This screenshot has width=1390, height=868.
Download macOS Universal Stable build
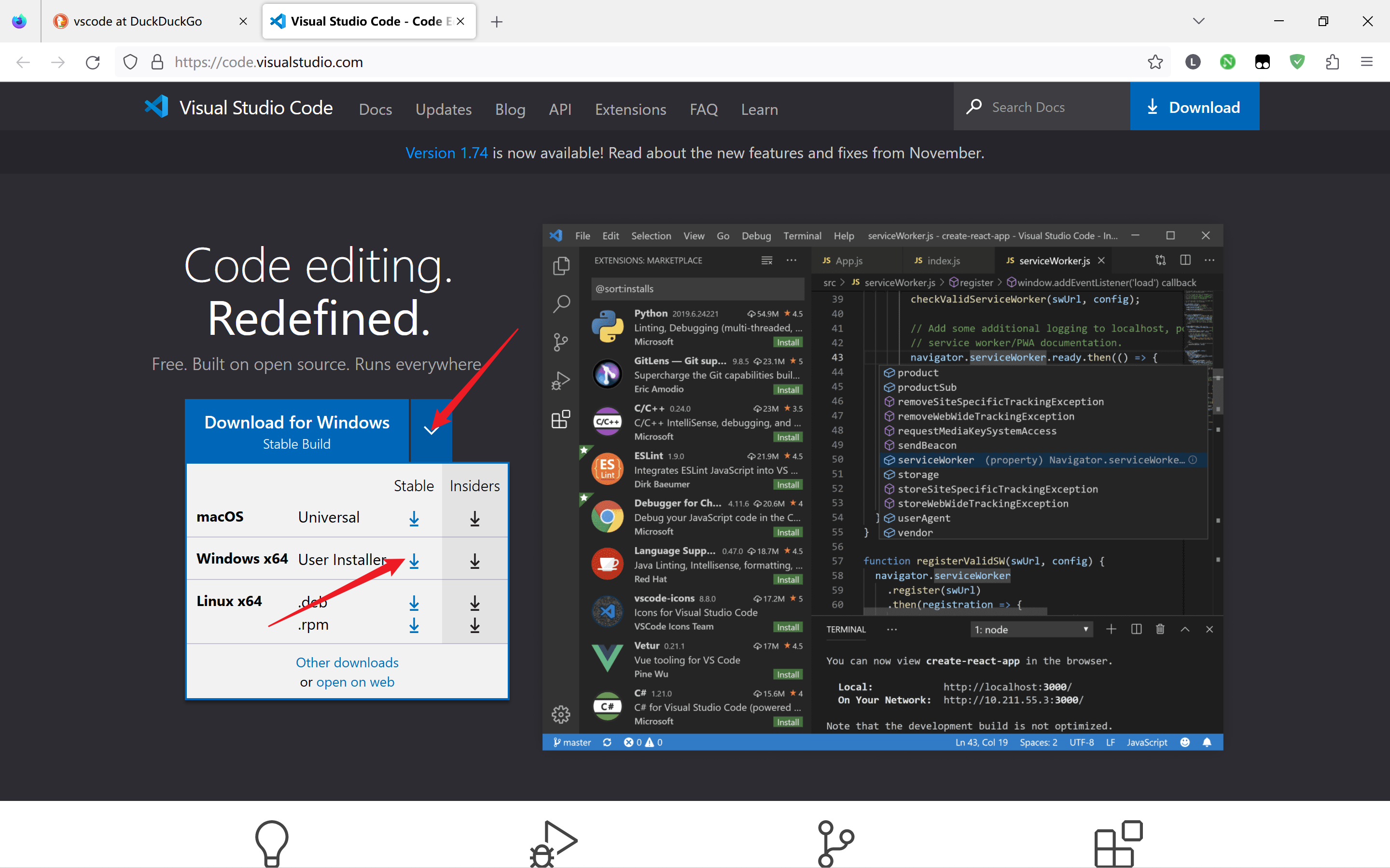pyautogui.click(x=414, y=518)
